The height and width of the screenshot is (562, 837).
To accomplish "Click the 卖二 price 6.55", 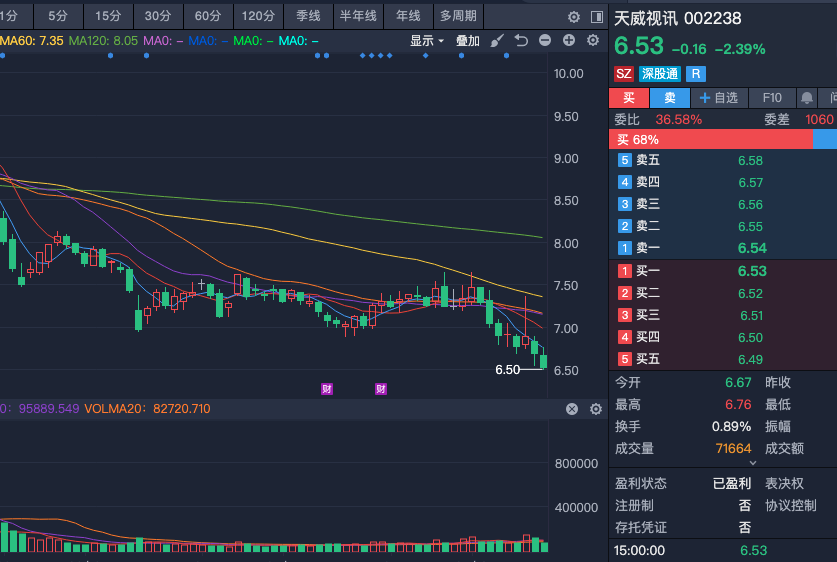I will click(x=751, y=227).
